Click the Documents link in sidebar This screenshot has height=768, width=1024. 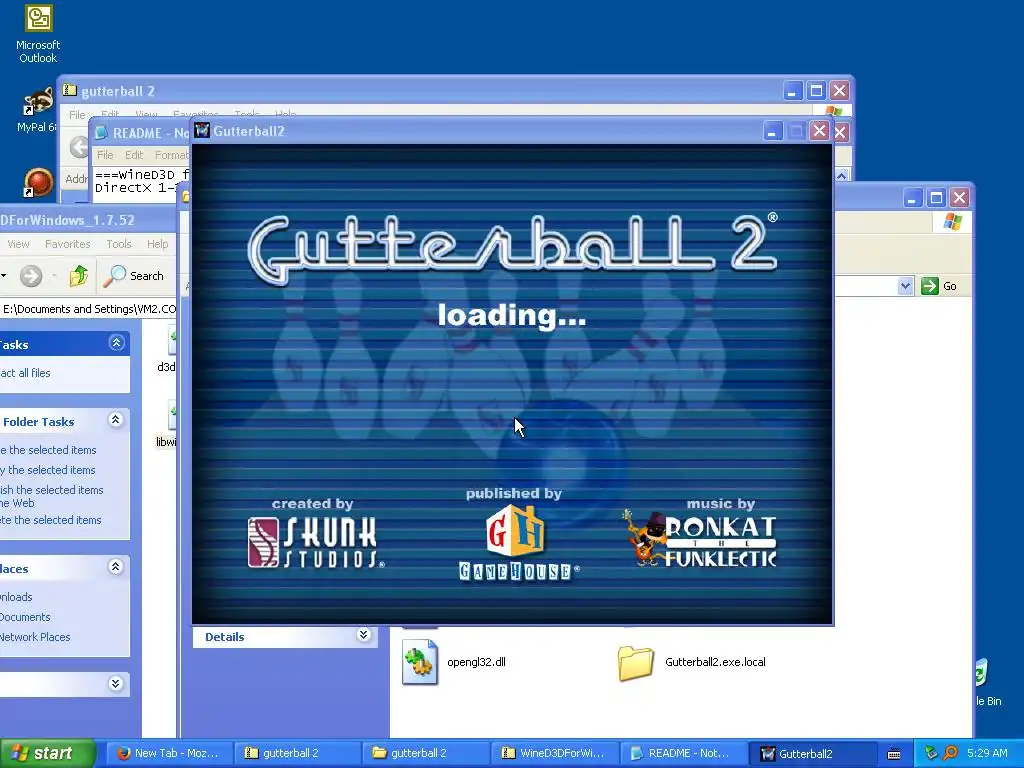pos(25,616)
